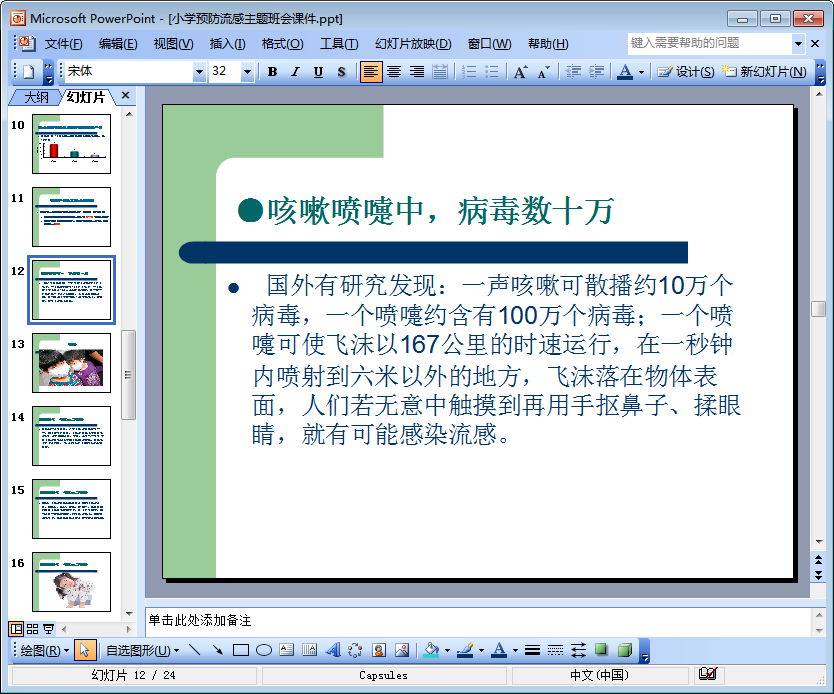The width and height of the screenshot is (834, 694).
Task: Open the 自选图形(U) autoshapes menu
Action: (x=142, y=650)
